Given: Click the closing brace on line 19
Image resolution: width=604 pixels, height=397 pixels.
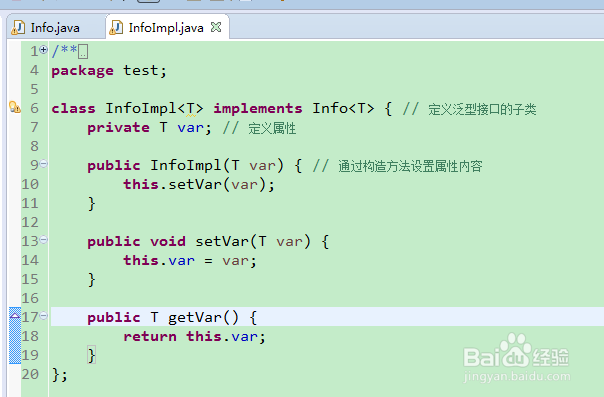Looking at the screenshot, I should pos(91,355).
